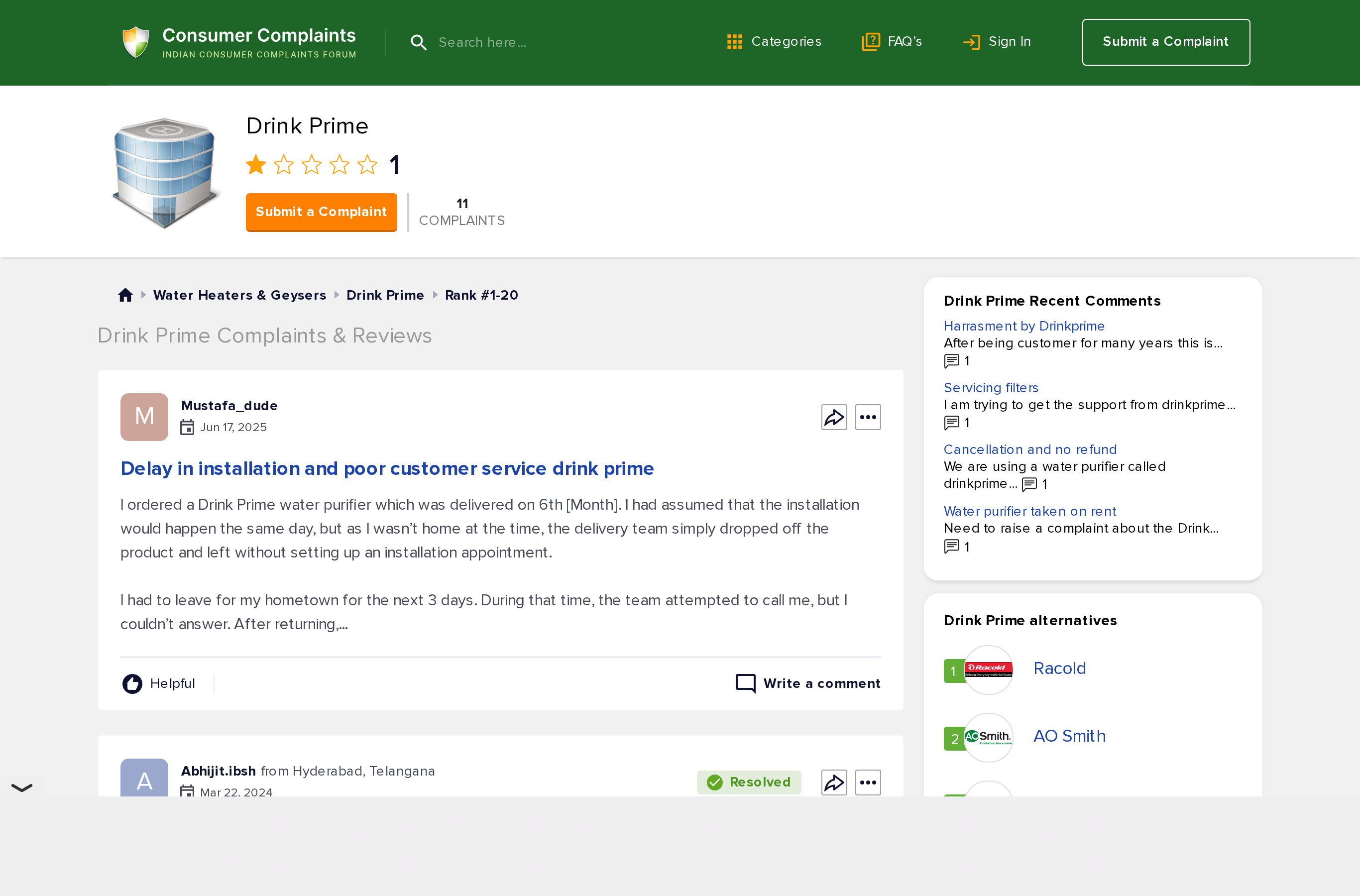Open more options on Mustafa_dude's complaint
Screen dimensions: 1360x896
tap(868, 417)
